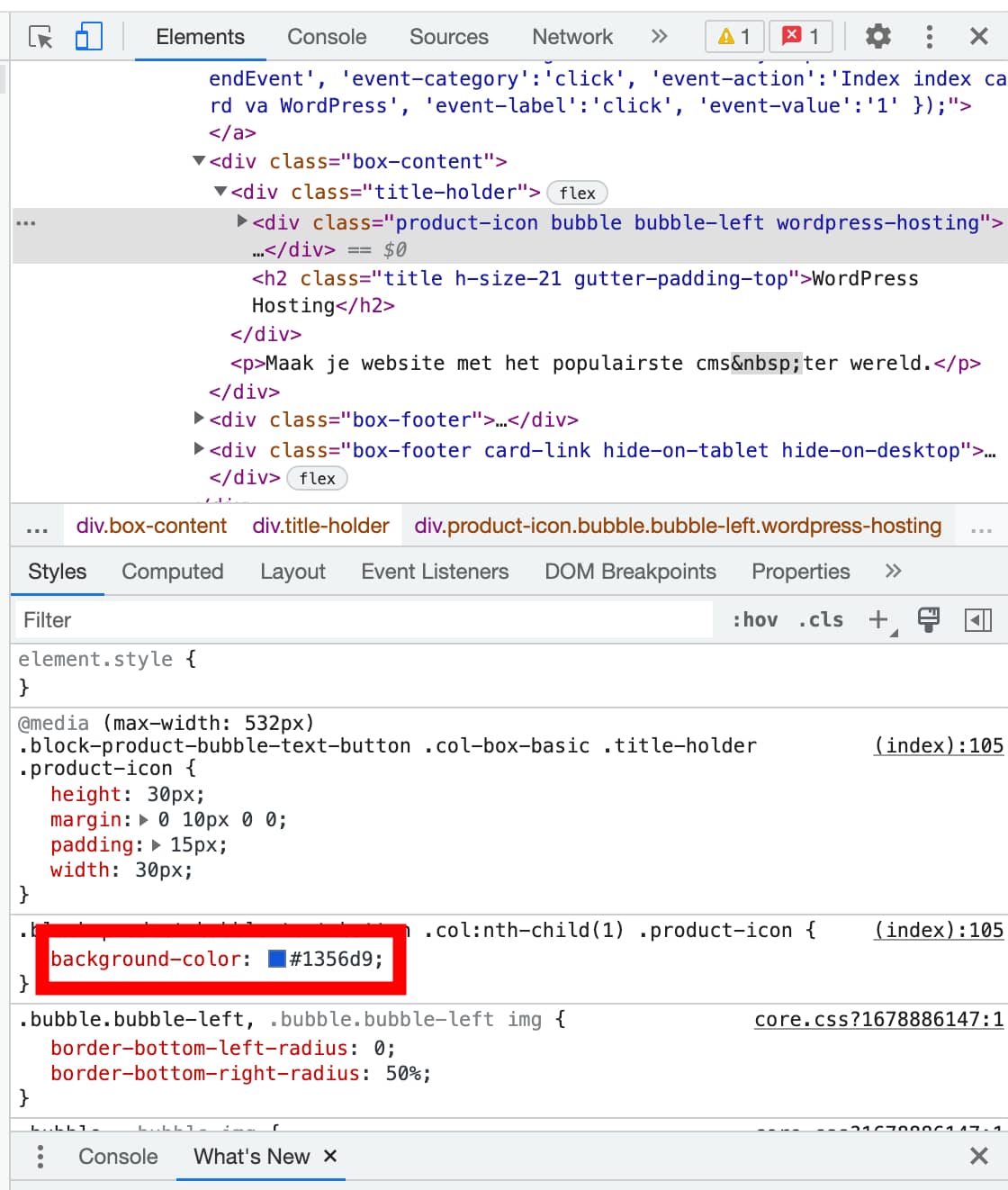Click the warnings counter badge
The image size is (1008, 1190).
(x=733, y=36)
